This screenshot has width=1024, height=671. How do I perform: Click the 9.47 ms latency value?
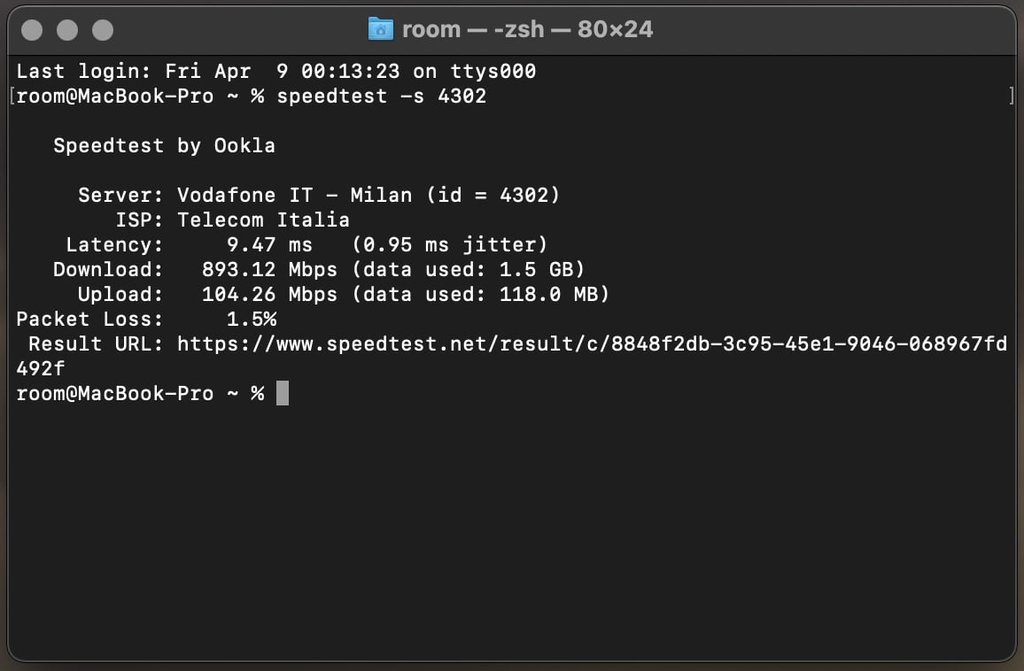pyautogui.click(x=270, y=244)
